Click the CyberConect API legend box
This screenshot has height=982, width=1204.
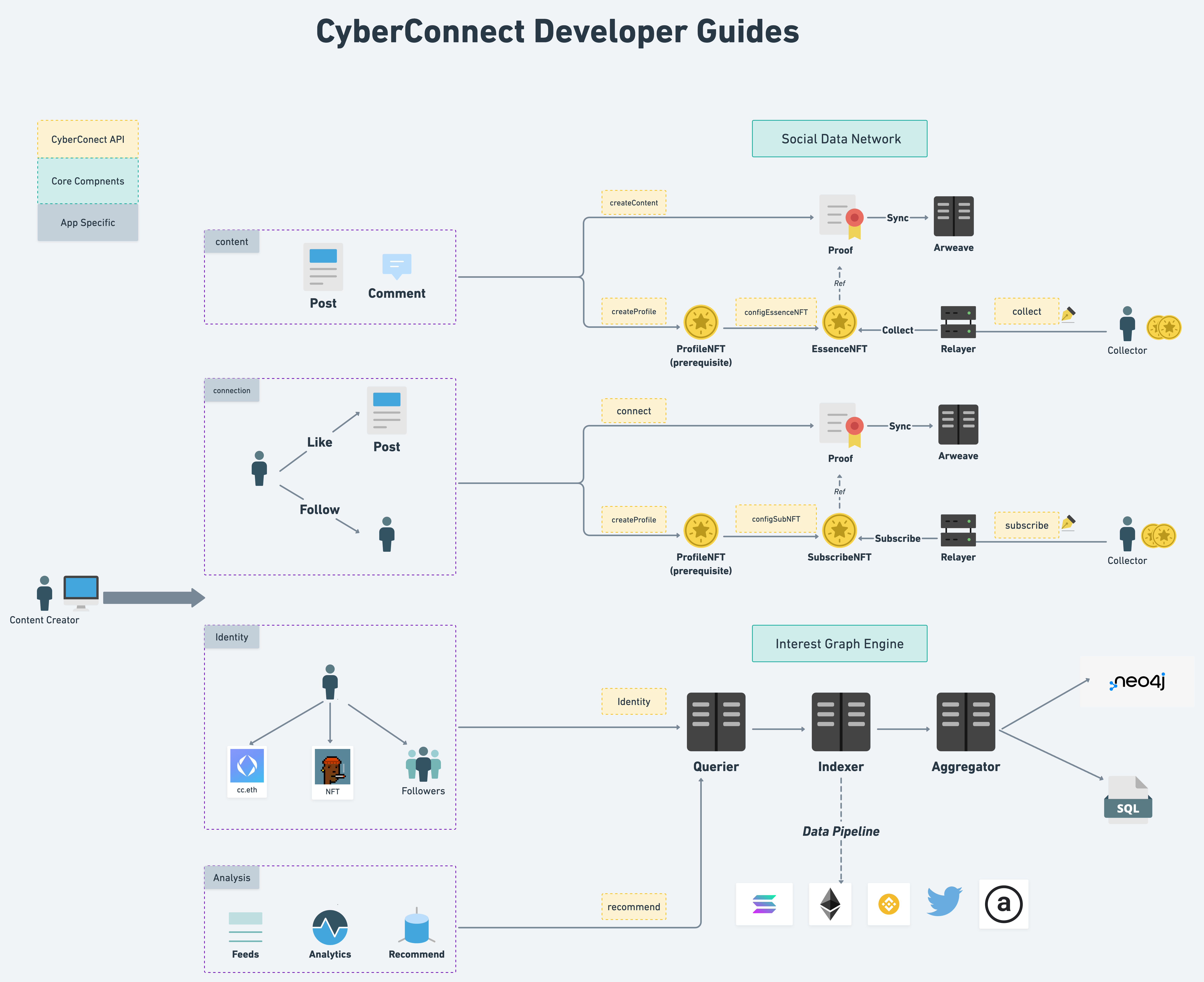[x=88, y=139]
